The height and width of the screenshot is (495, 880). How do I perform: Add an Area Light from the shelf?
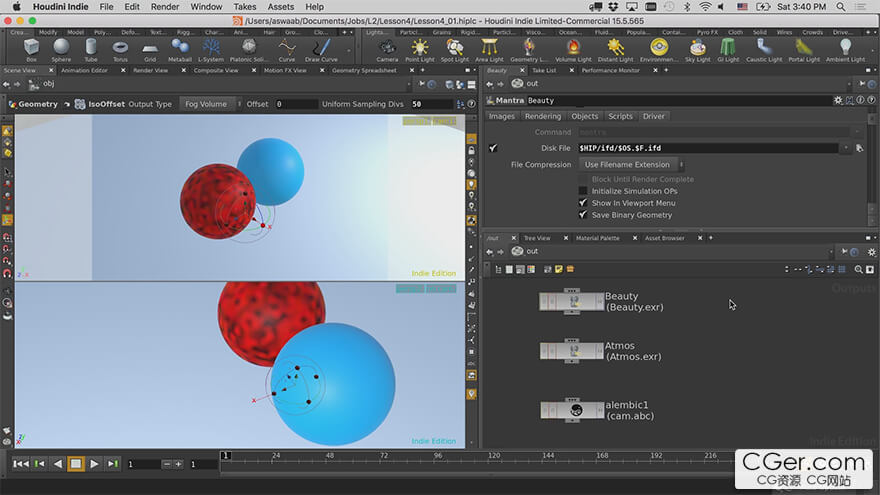(x=489, y=50)
